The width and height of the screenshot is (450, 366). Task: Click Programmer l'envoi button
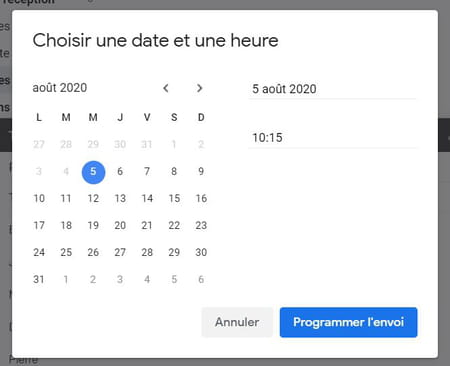[348, 322]
